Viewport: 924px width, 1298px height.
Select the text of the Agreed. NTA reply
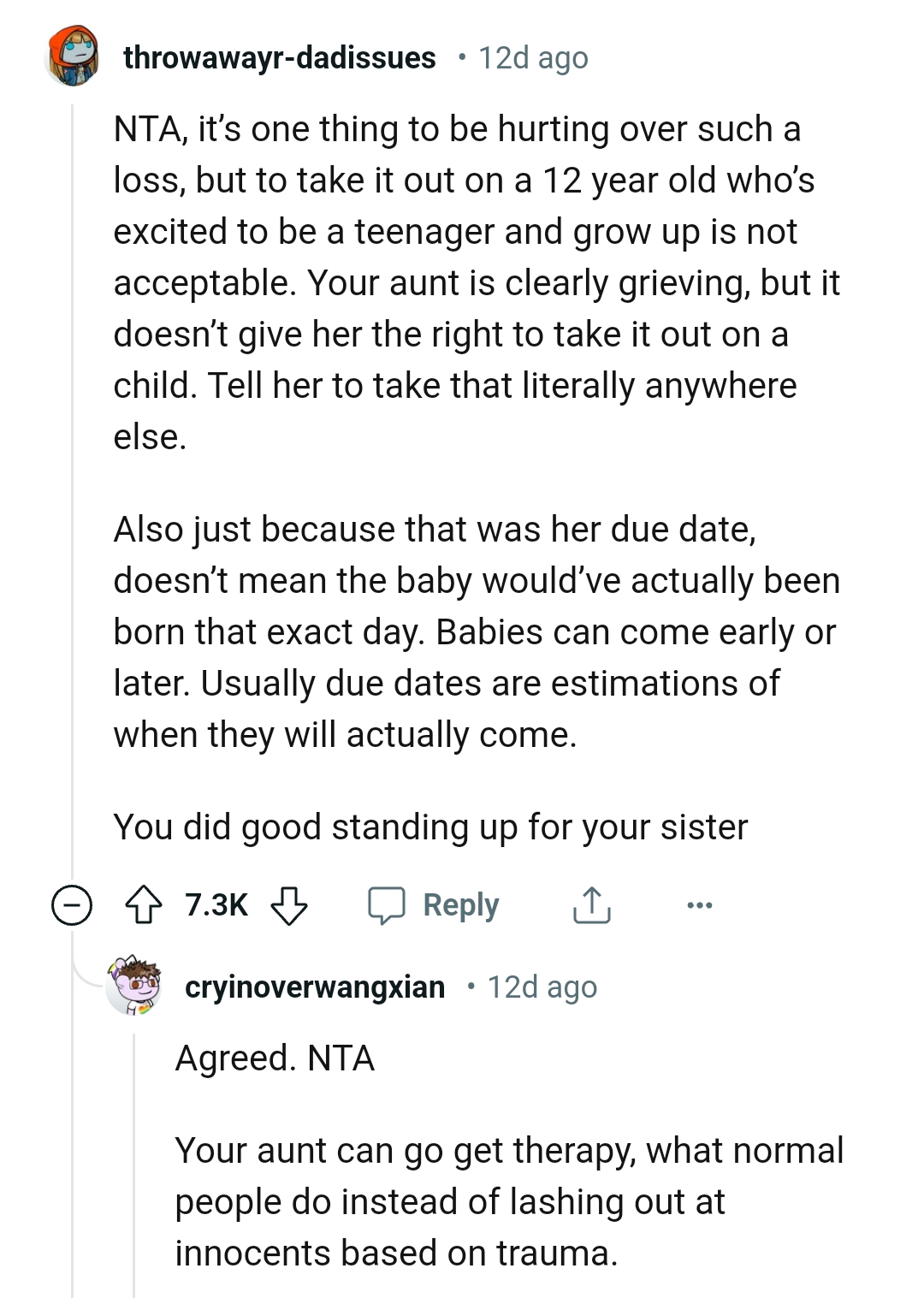[x=278, y=1058]
